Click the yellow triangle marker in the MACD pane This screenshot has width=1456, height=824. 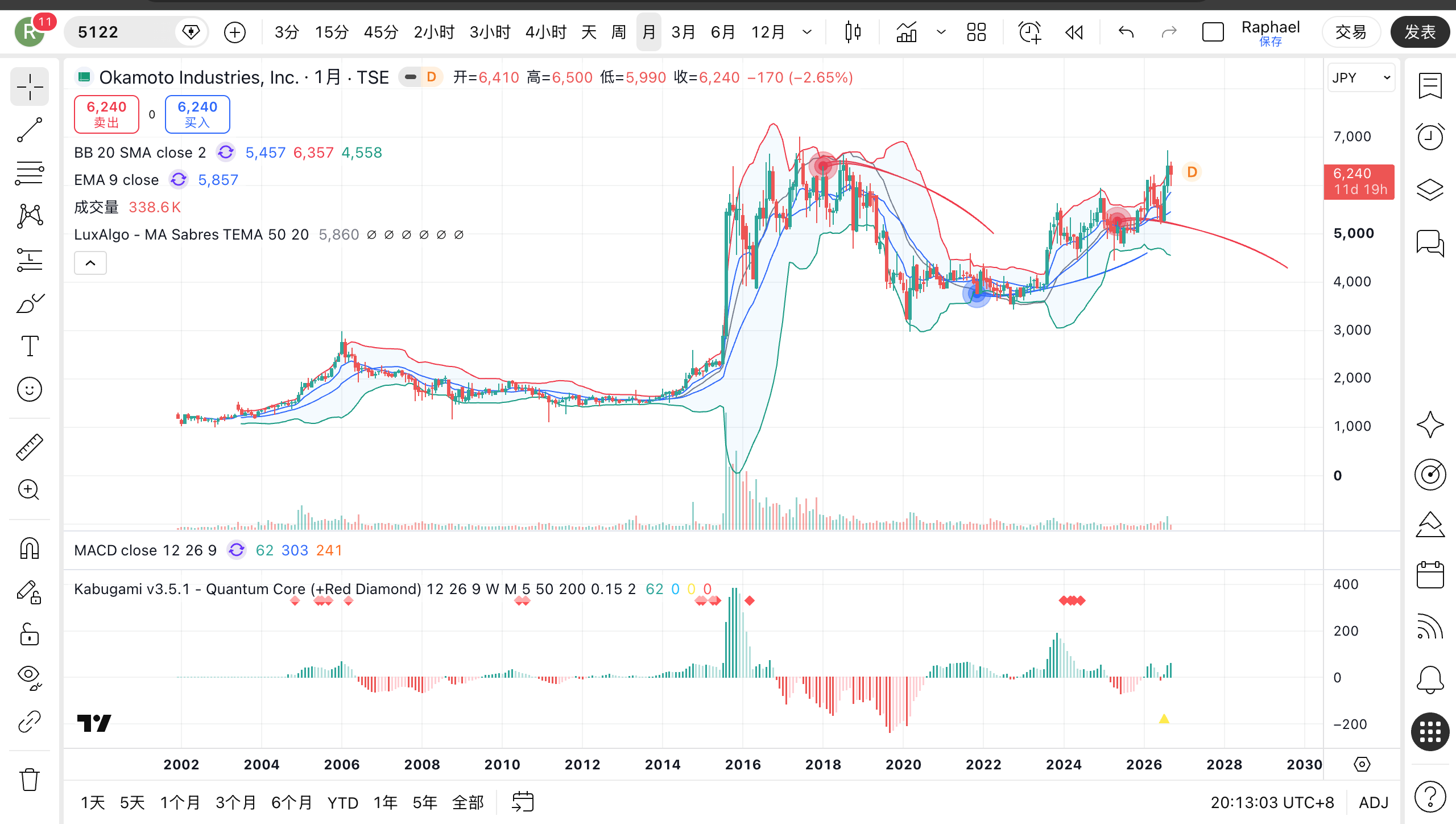point(1164,719)
